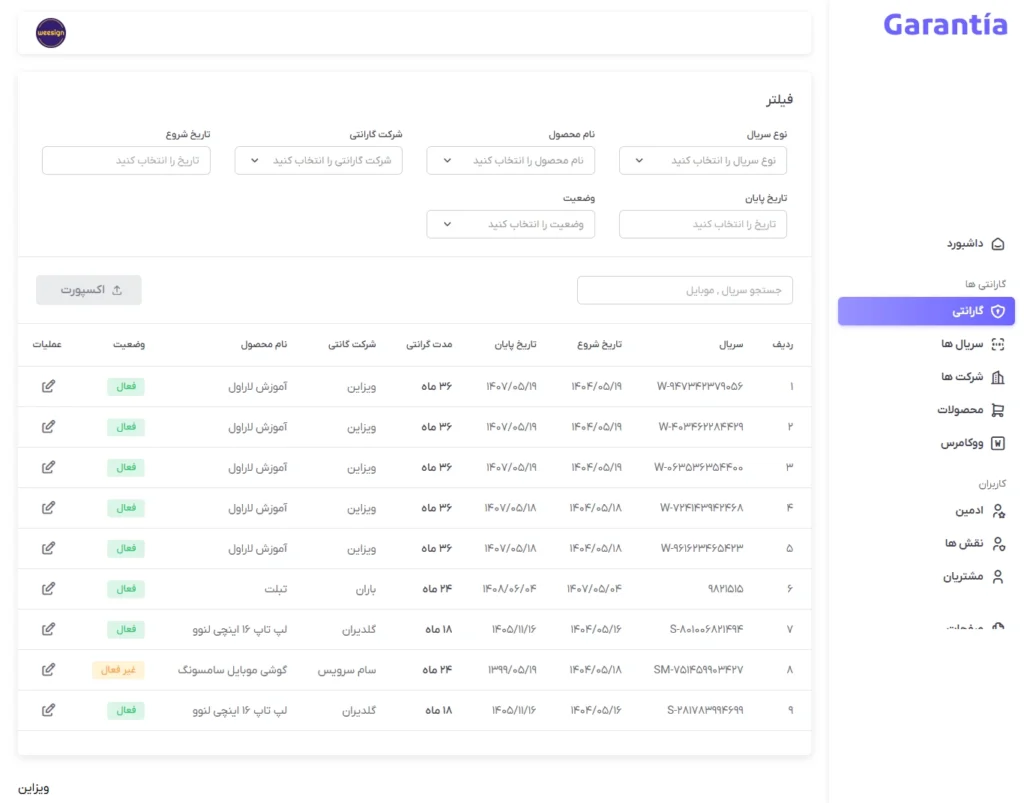Click the WooCommerce icon in sidebar
The height and width of the screenshot is (803, 1024).
click(x=997, y=443)
